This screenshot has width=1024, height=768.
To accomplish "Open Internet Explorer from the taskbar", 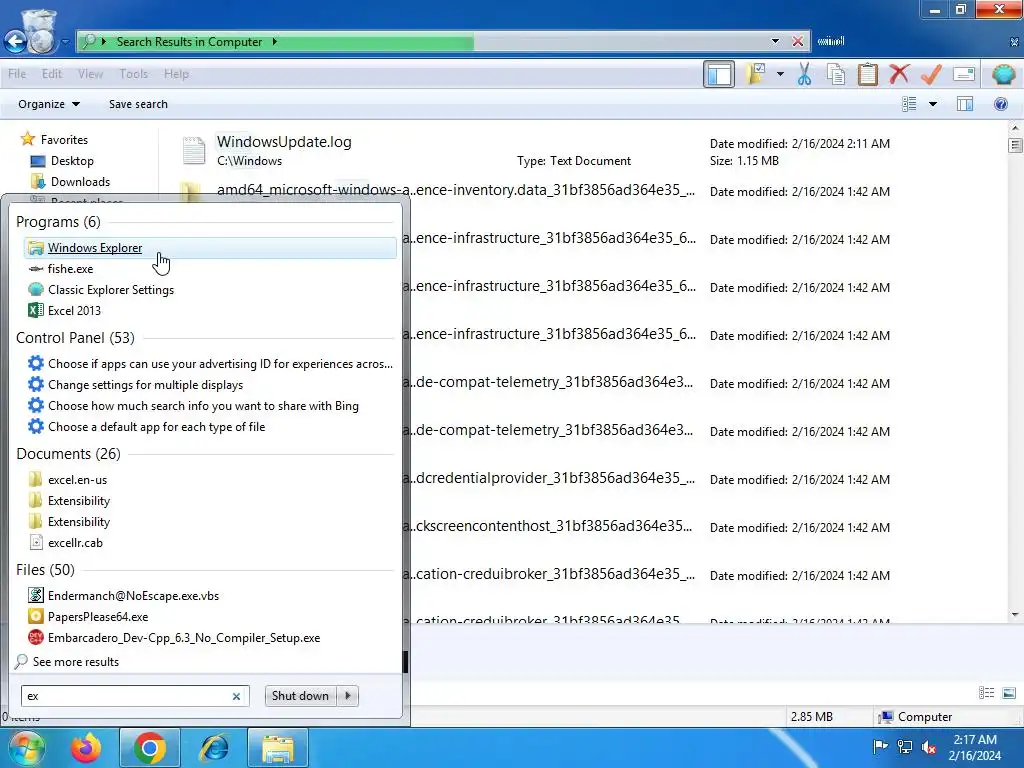I will click(x=214, y=748).
